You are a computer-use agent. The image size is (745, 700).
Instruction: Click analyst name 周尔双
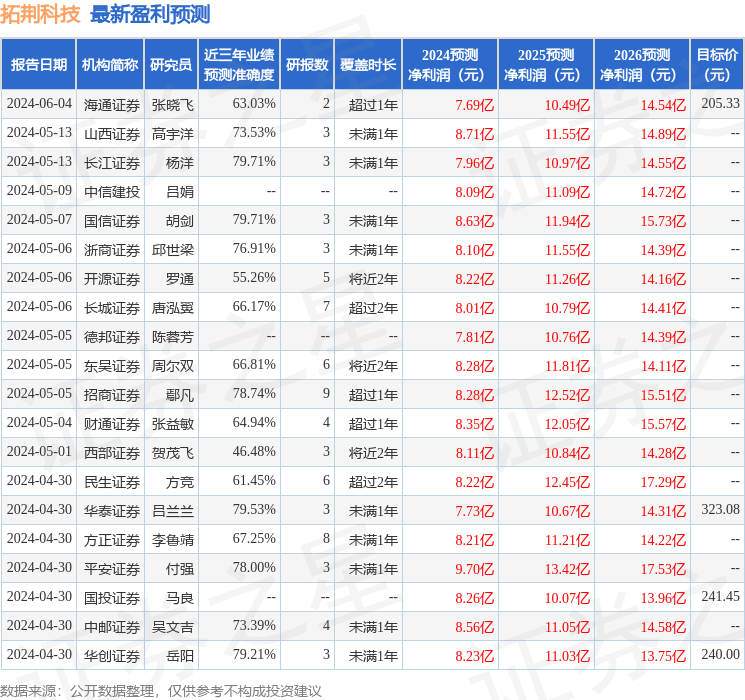tap(172, 366)
